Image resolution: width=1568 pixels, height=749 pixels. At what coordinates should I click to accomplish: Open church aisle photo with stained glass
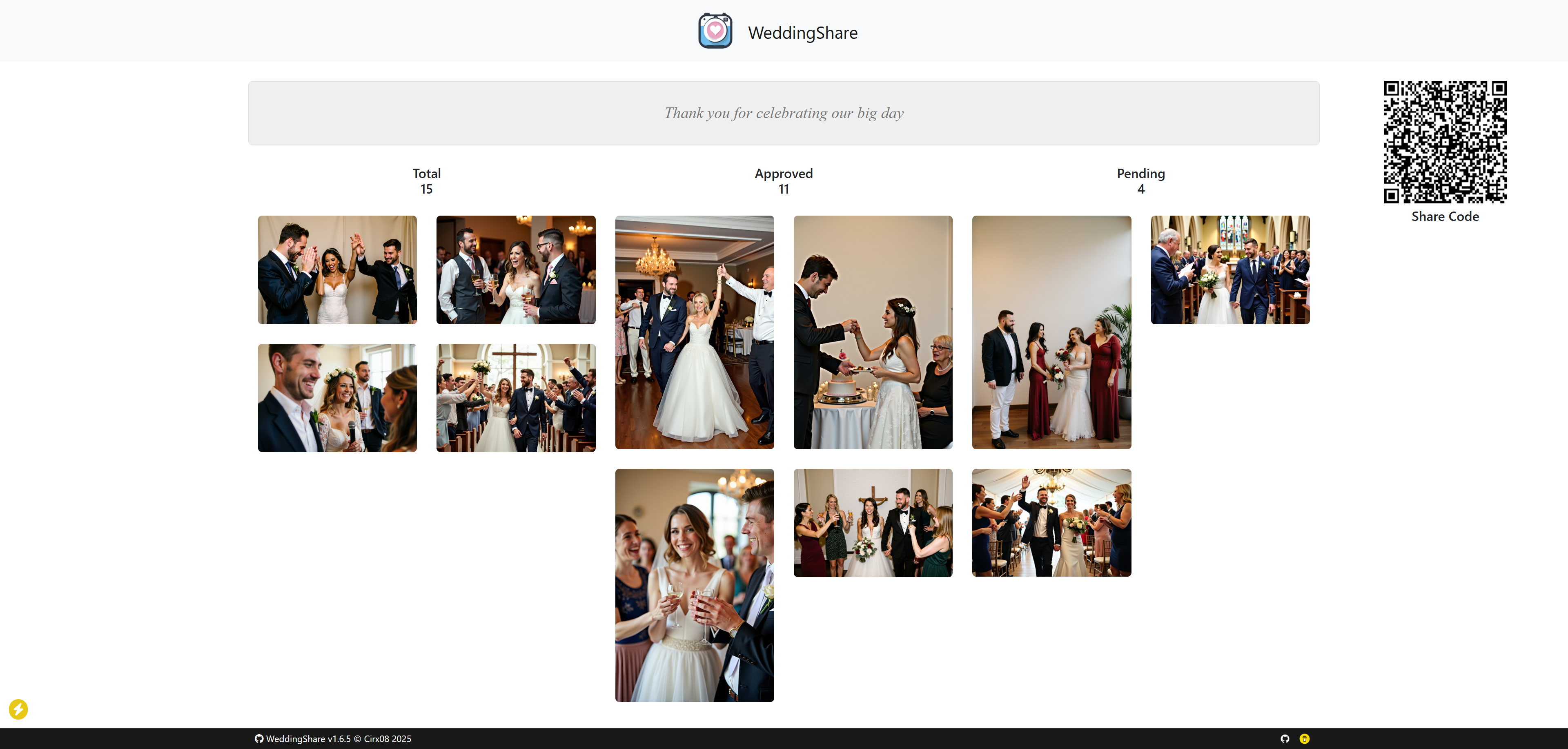click(1229, 270)
